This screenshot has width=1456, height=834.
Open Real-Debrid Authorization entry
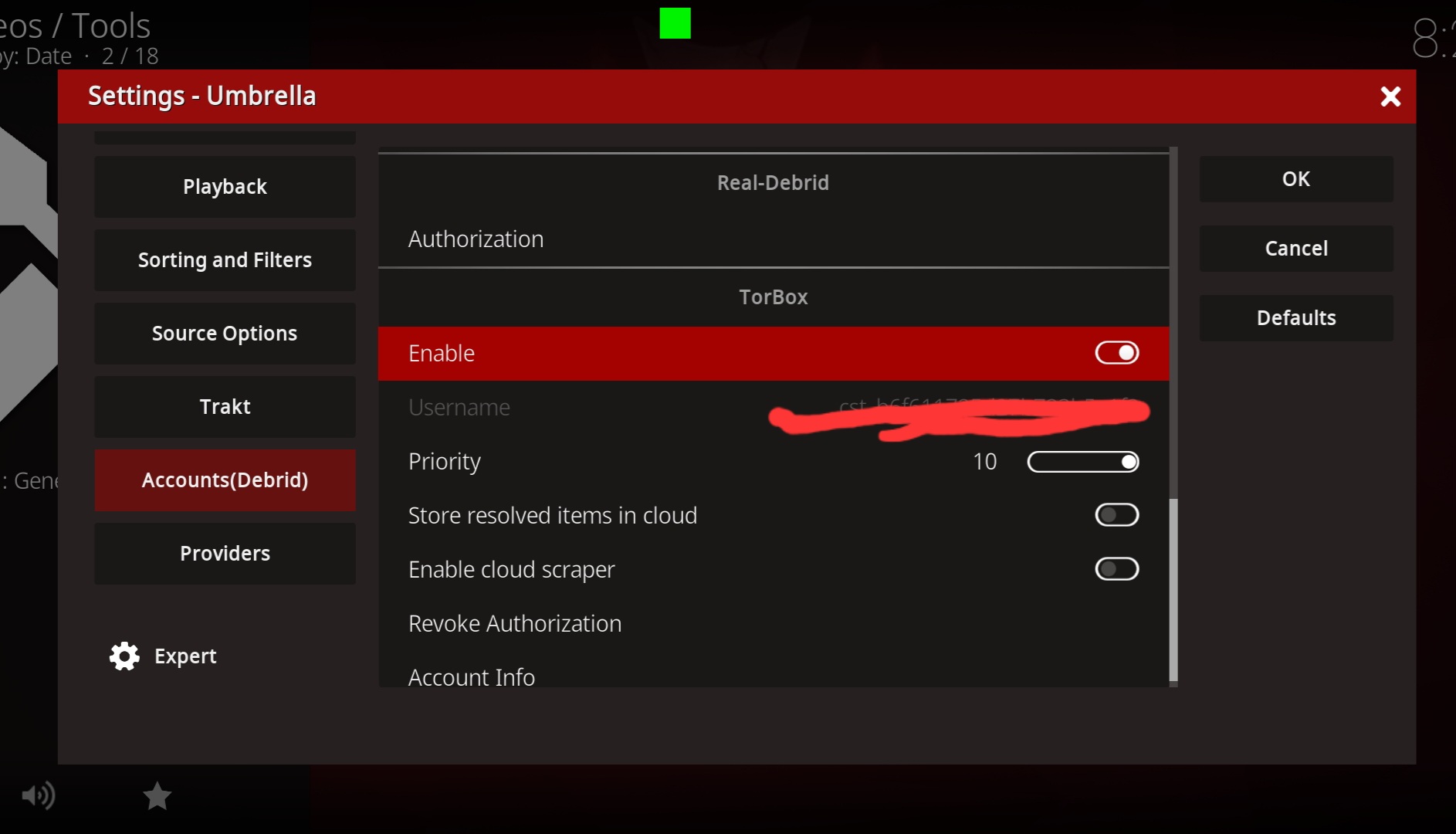click(x=476, y=239)
